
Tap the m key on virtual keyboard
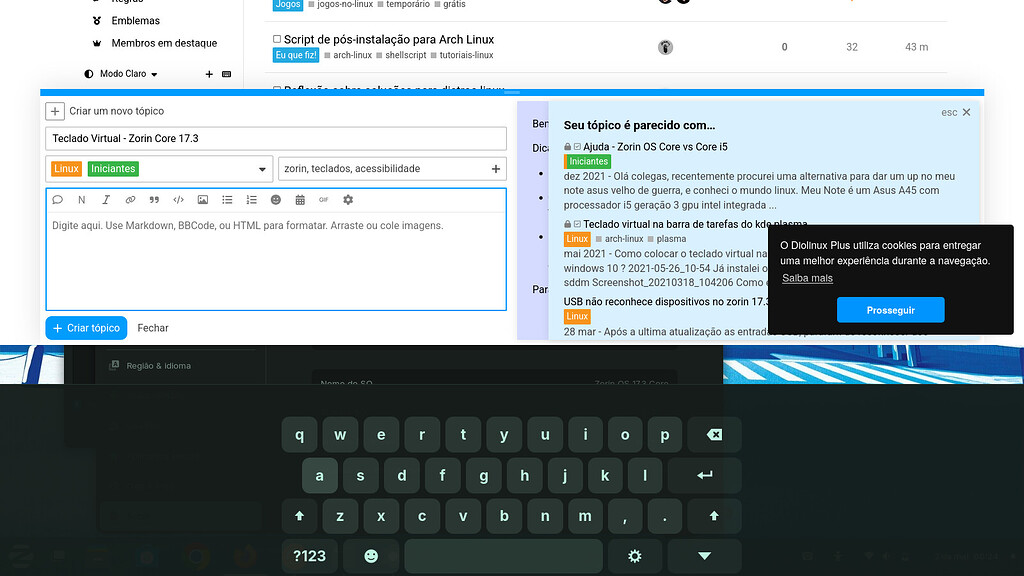(584, 516)
